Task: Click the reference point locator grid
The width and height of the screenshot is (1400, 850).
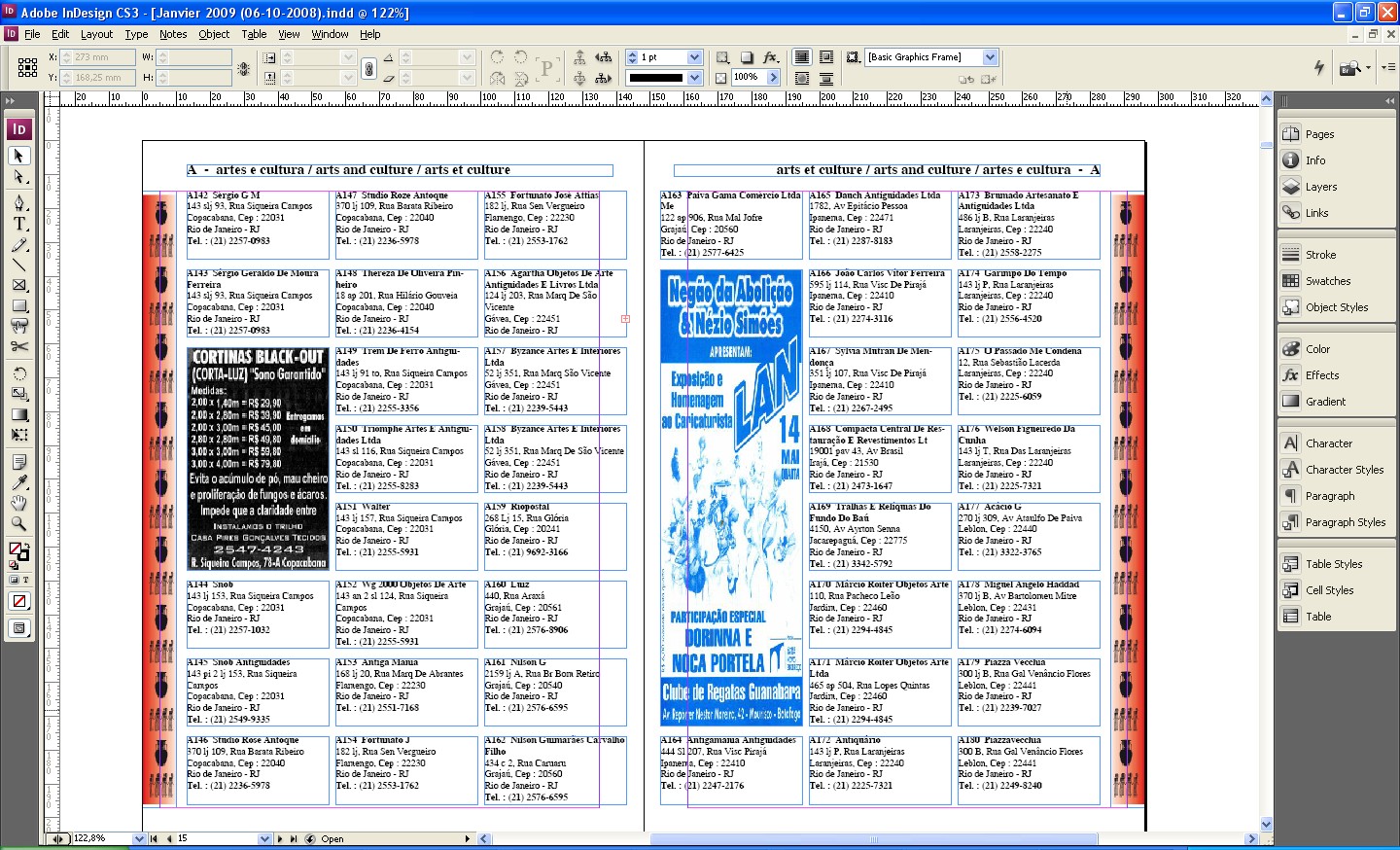Action: click(x=27, y=67)
